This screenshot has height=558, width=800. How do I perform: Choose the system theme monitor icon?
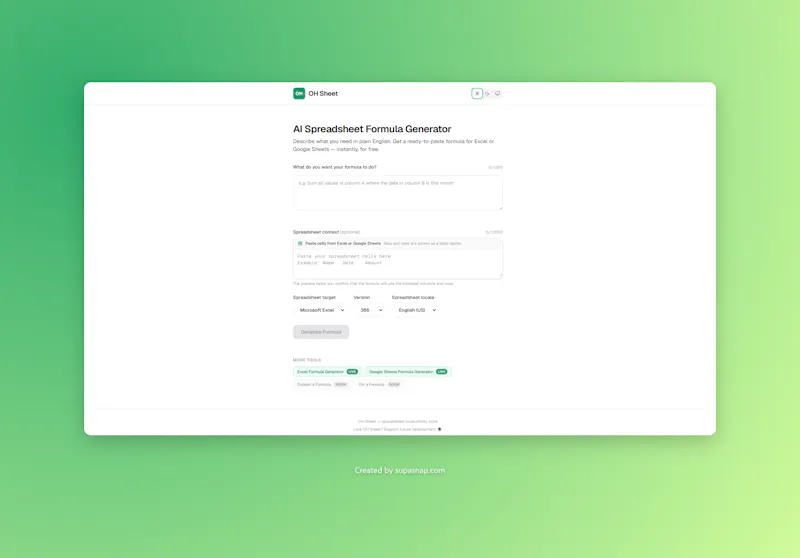click(x=497, y=93)
